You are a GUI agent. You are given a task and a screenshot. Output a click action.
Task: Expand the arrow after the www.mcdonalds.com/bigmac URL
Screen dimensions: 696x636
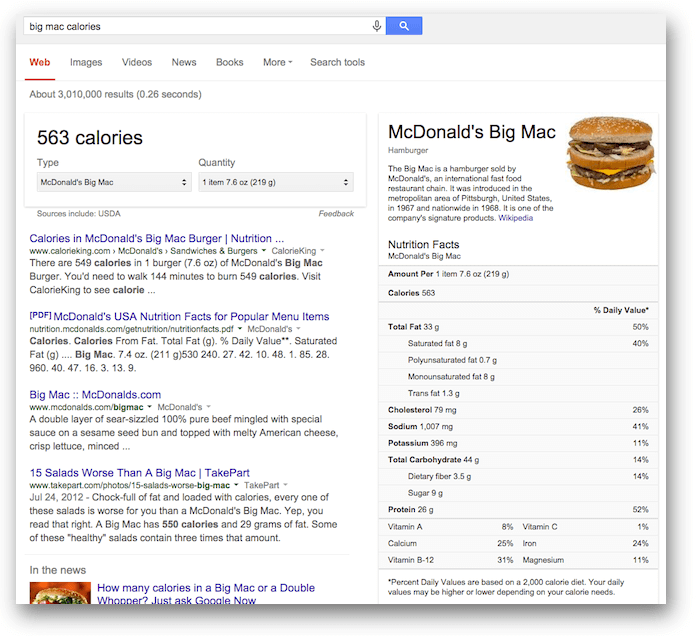click(x=150, y=407)
